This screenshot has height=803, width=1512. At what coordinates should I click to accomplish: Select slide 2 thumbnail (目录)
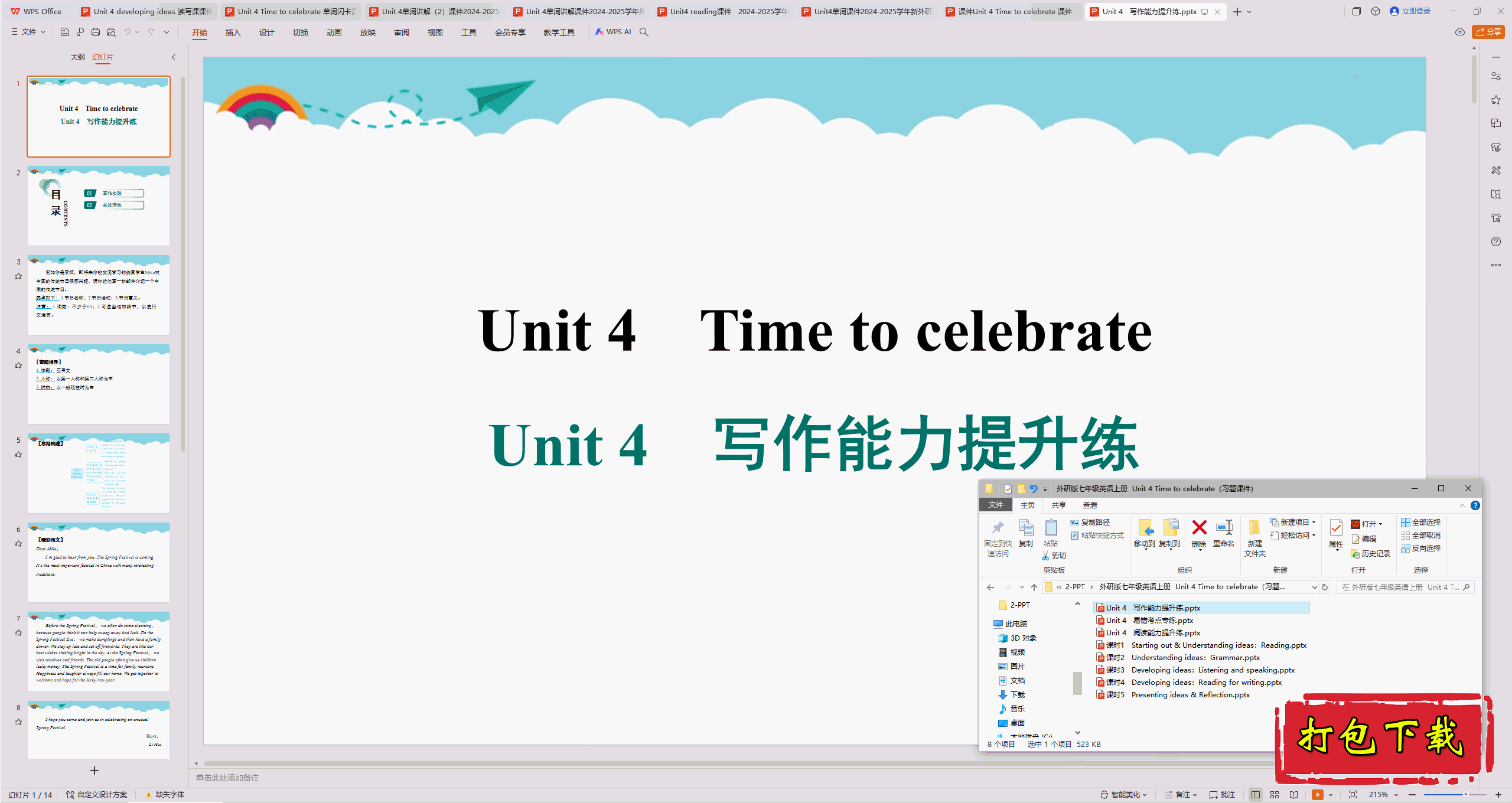click(99, 205)
